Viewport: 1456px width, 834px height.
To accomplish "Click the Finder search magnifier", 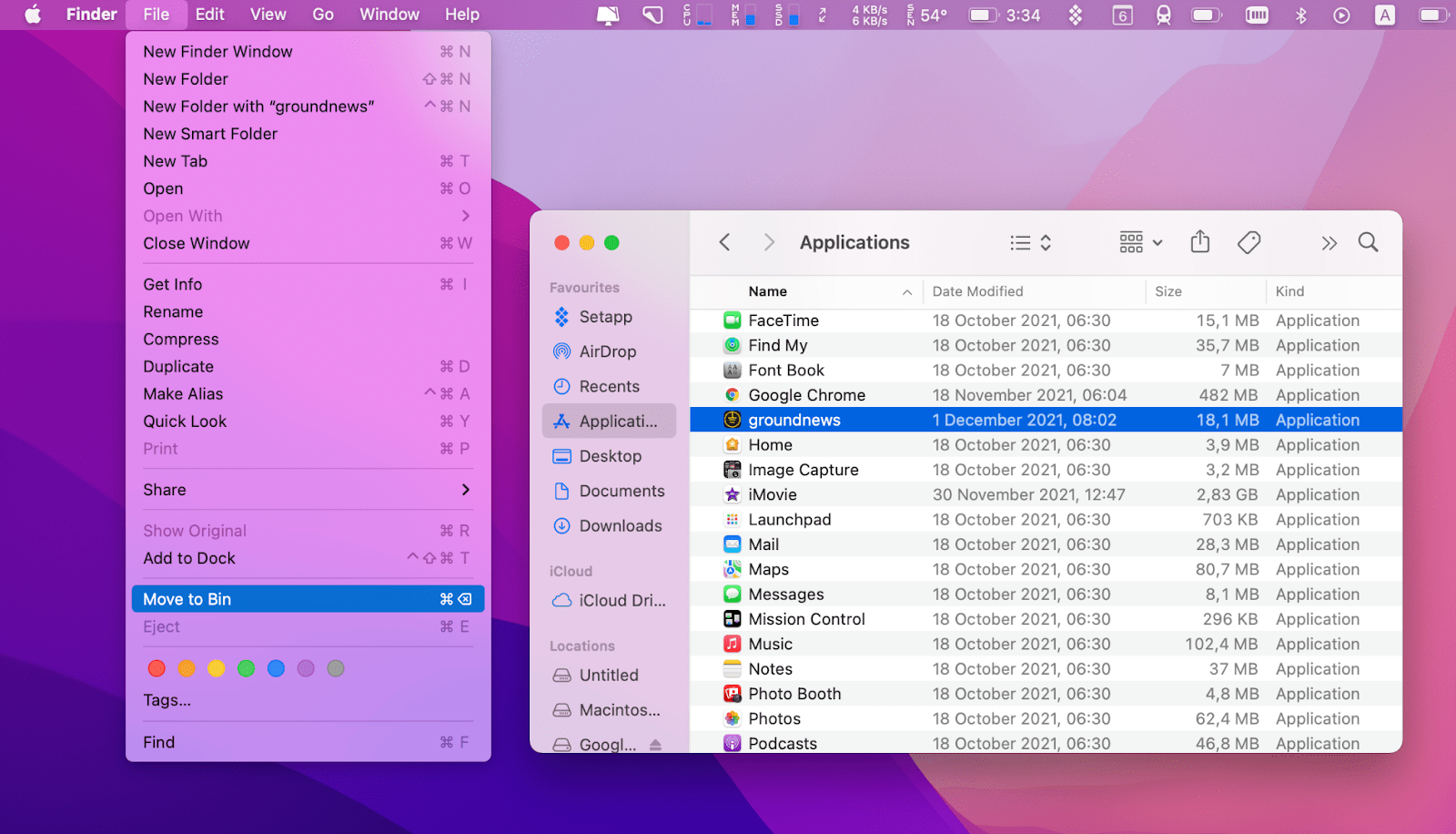I will [1368, 242].
